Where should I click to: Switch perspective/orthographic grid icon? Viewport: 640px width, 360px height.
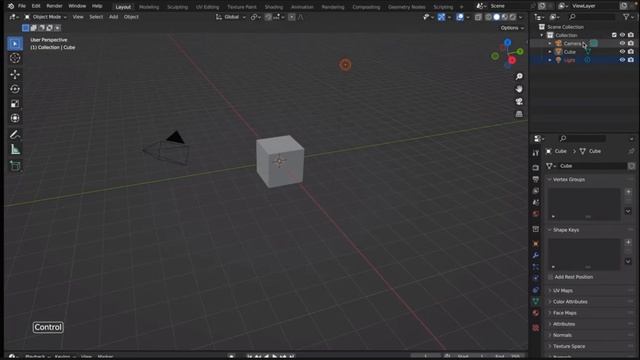coord(519,114)
